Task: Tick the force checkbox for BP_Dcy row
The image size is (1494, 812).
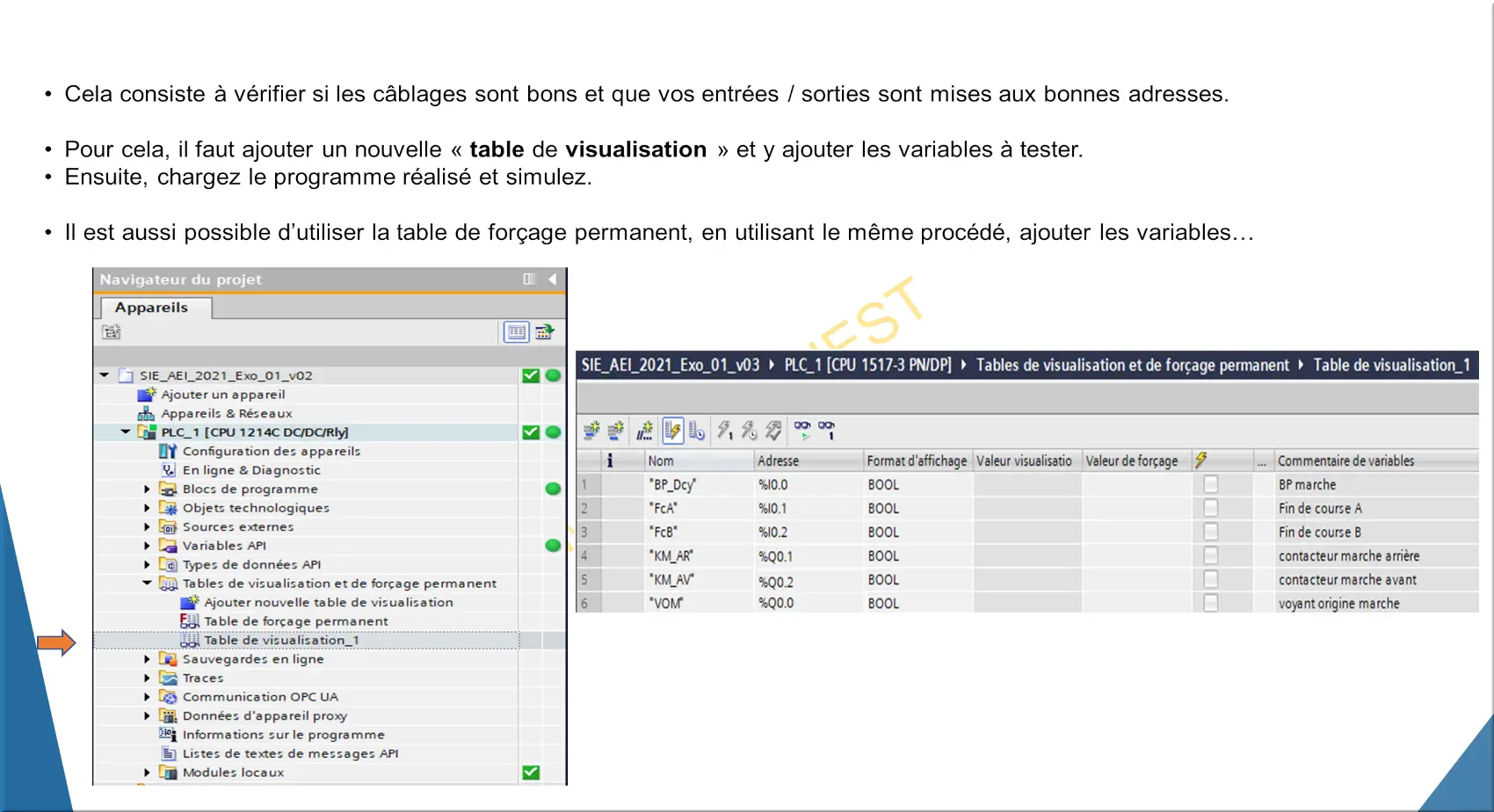Action: tap(1211, 484)
